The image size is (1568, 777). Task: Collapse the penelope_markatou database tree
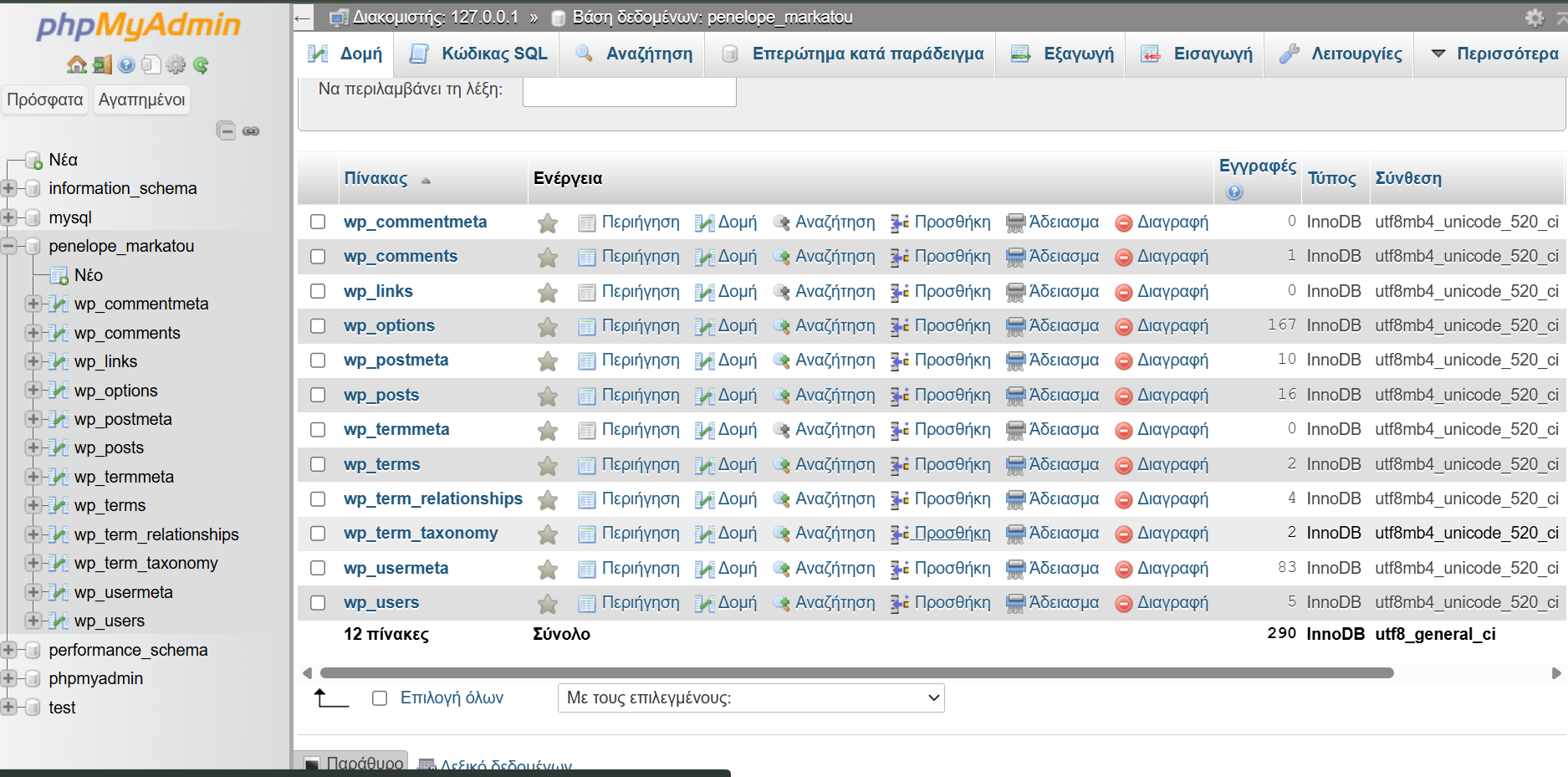pyautogui.click(x=9, y=246)
